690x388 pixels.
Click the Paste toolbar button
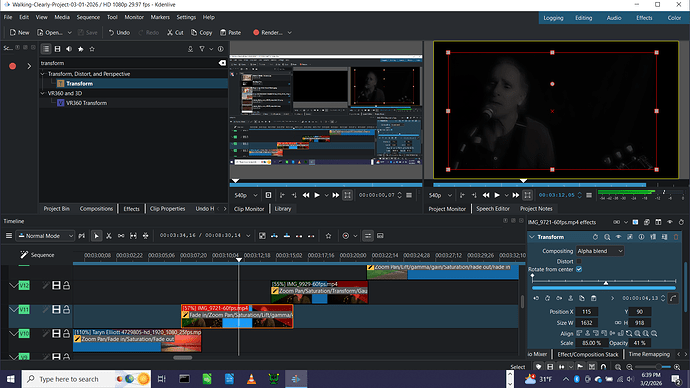[231, 33]
